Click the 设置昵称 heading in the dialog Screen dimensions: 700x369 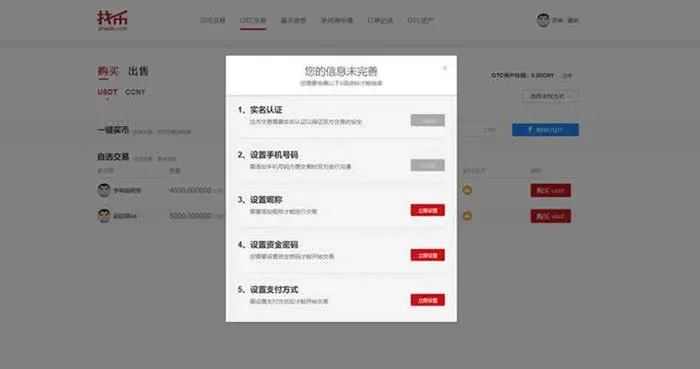pyautogui.click(x=266, y=200)
